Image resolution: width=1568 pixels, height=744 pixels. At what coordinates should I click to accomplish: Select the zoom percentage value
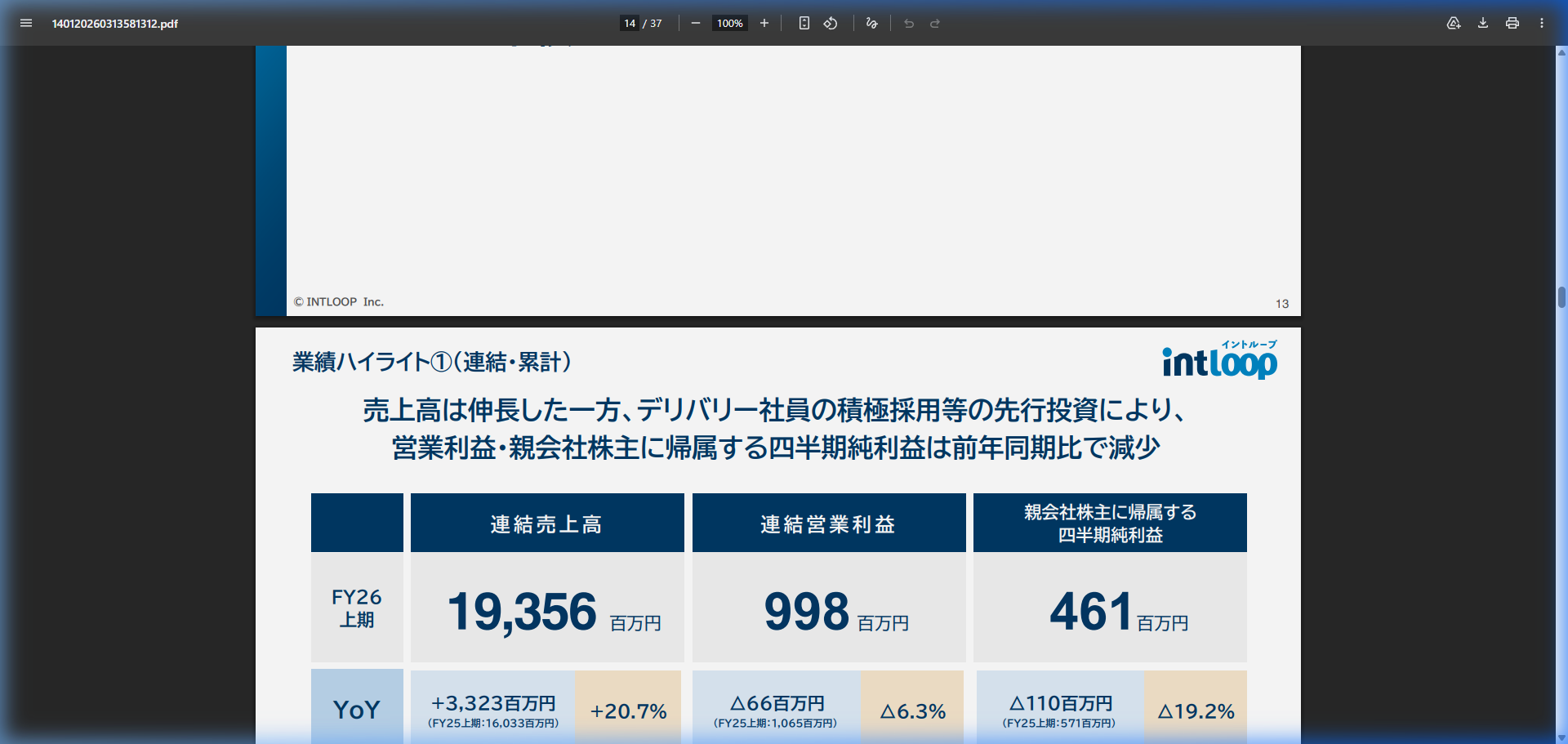coord(729,23)
